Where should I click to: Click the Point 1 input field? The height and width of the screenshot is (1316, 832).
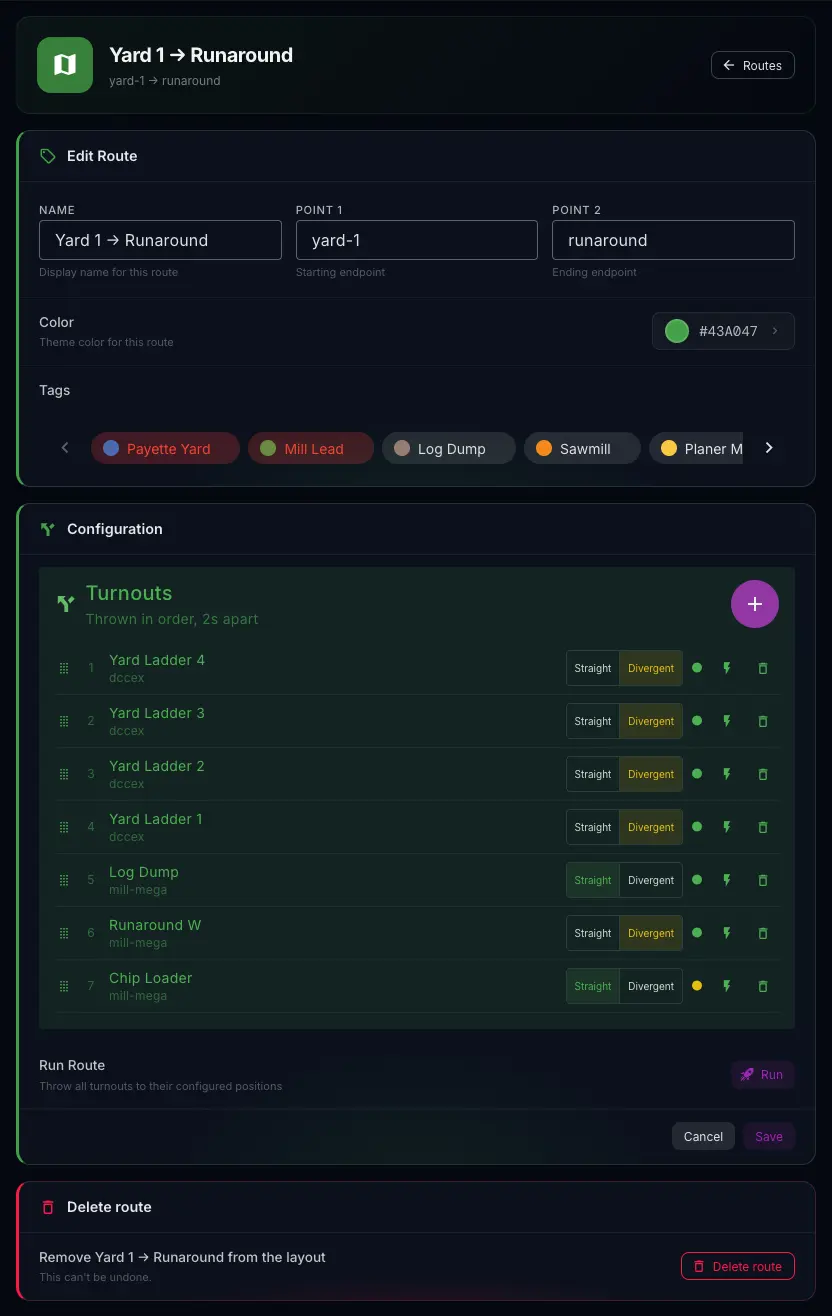pos(417,240)
